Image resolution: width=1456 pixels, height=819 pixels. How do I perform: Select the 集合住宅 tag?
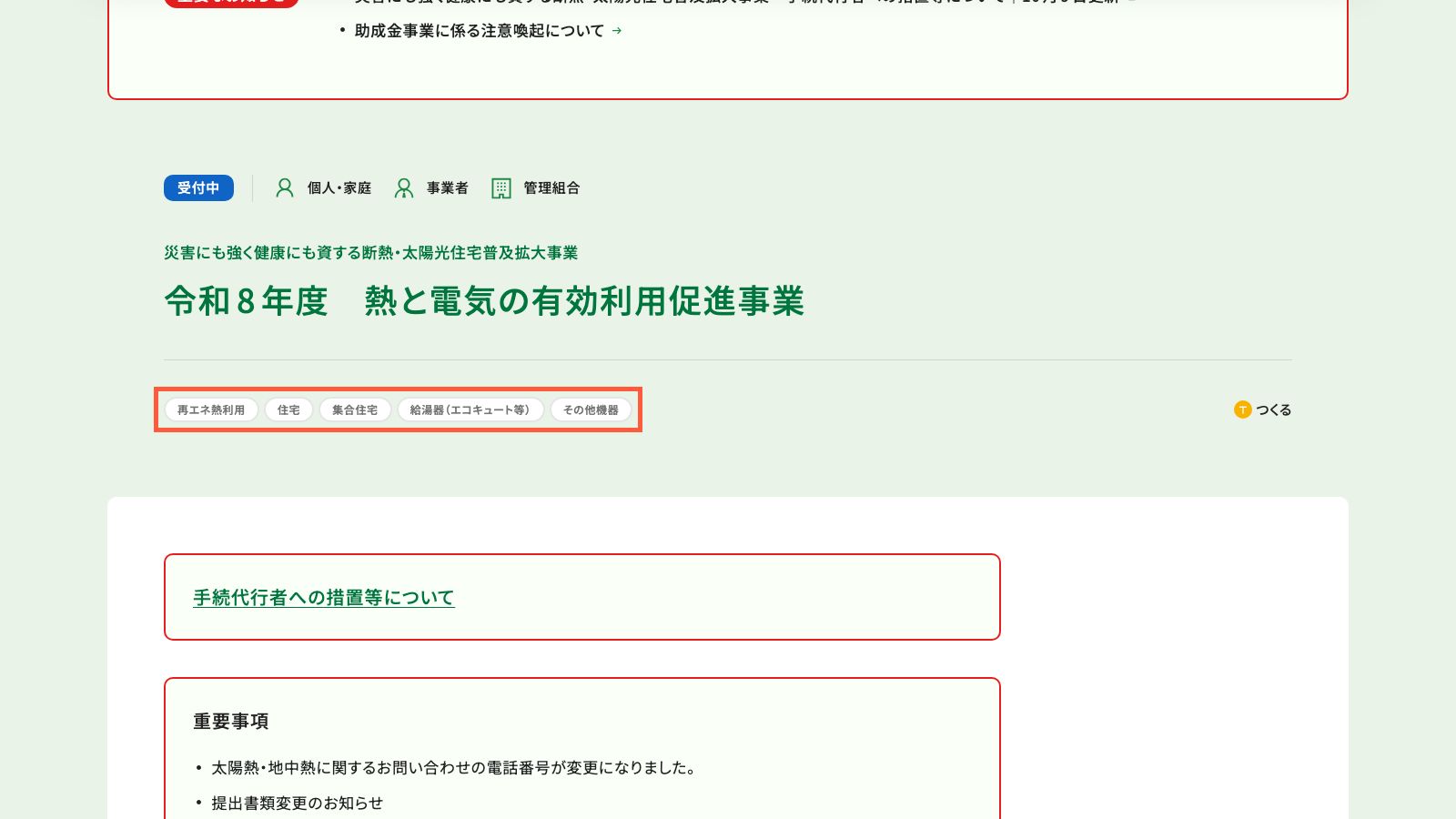click(355, 409)
